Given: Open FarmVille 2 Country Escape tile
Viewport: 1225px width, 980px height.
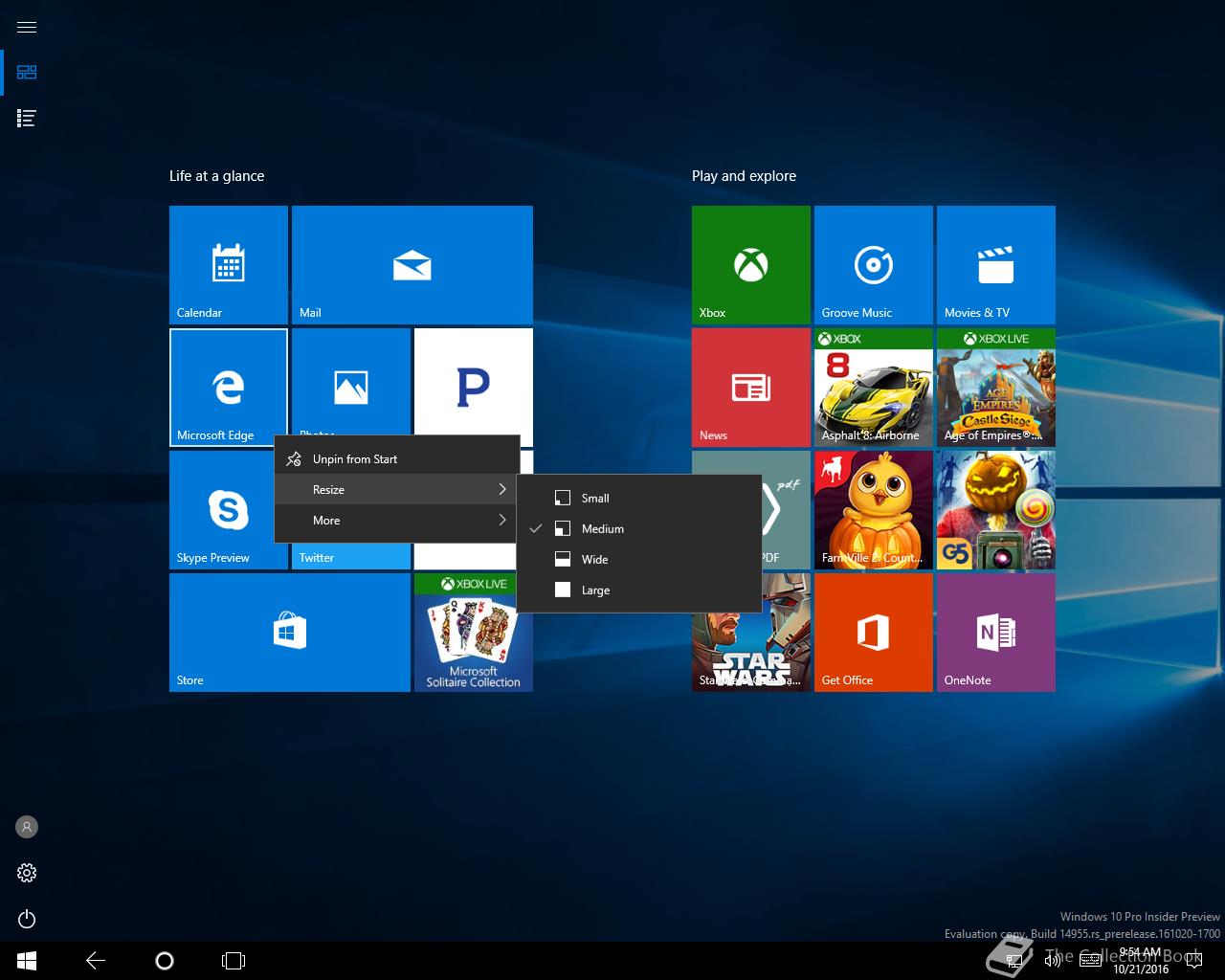Looking at the screenshot, I should tap(874, 510).
